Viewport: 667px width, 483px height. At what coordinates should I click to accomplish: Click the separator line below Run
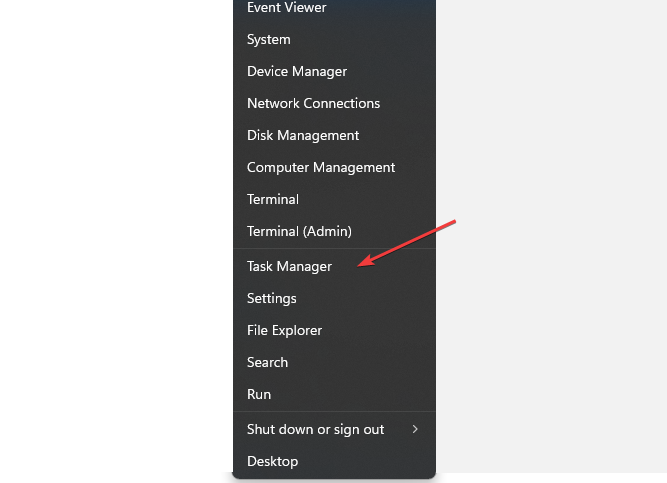(x=334, y=412)
